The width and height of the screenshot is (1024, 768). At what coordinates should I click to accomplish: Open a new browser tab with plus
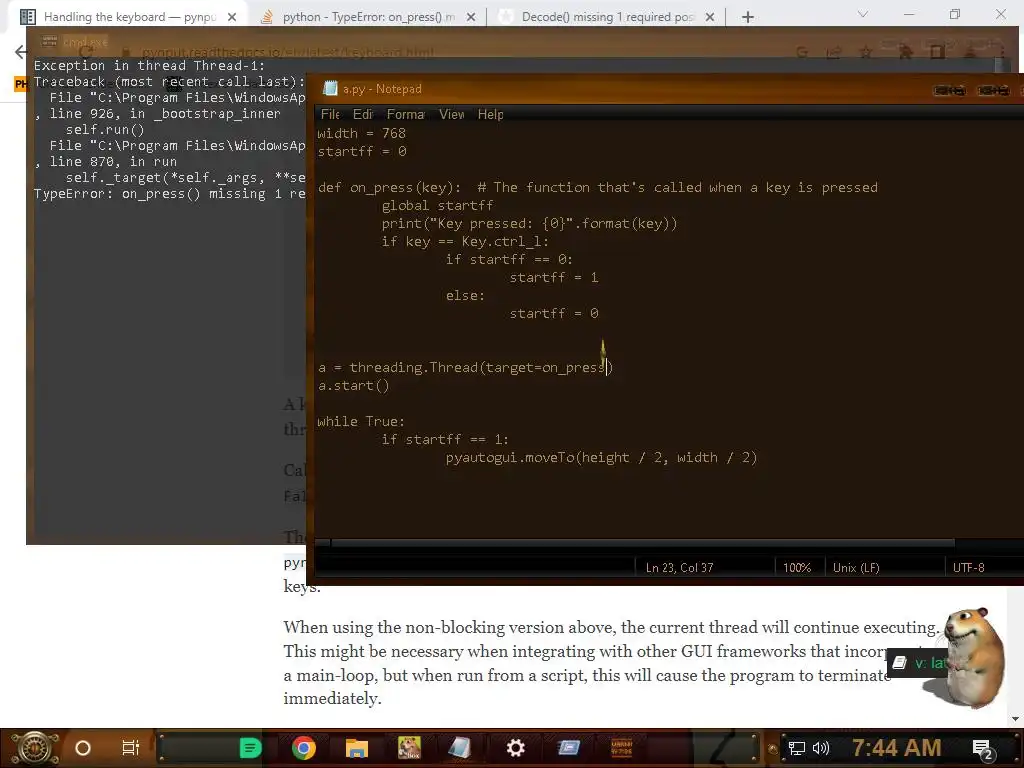(748, 17)
